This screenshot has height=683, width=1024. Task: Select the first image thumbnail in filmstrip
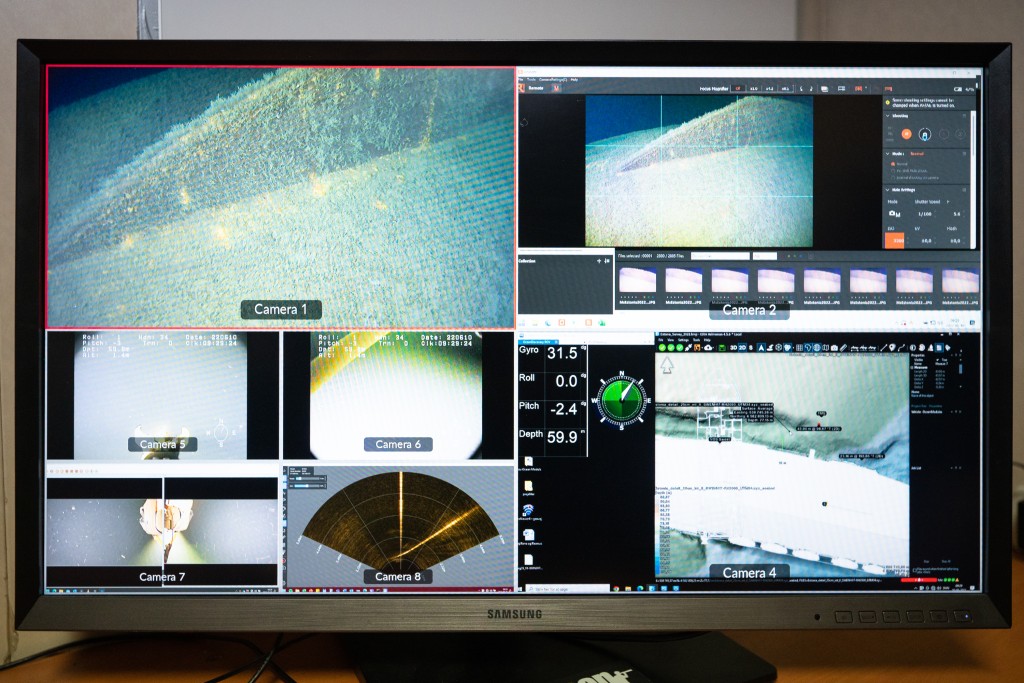(x=637, y=280)
